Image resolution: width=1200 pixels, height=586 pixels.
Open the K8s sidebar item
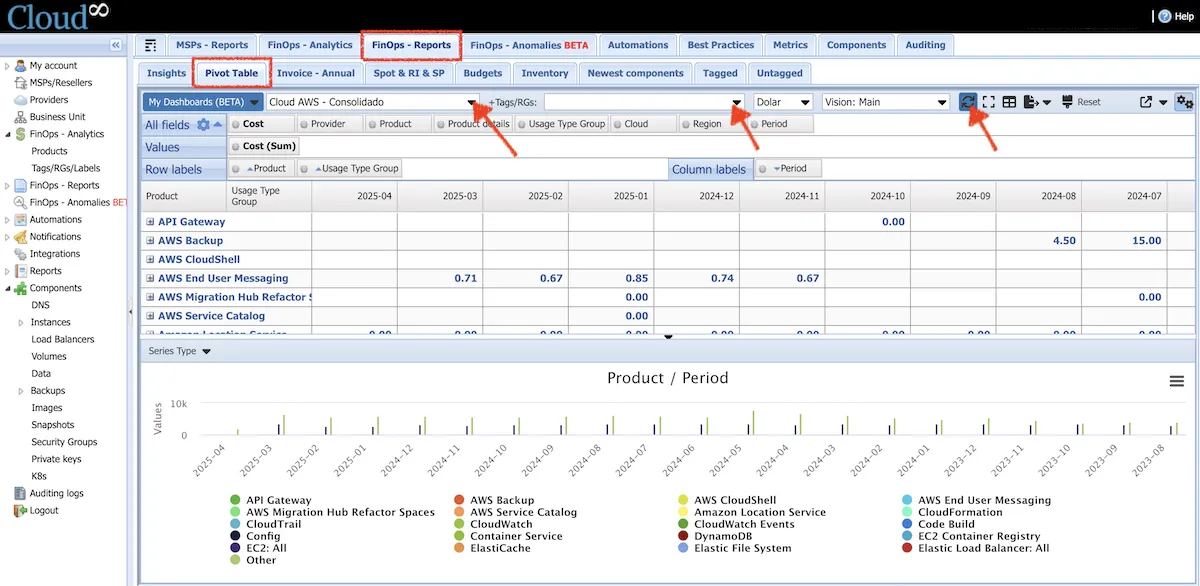(x=39, y=476)
